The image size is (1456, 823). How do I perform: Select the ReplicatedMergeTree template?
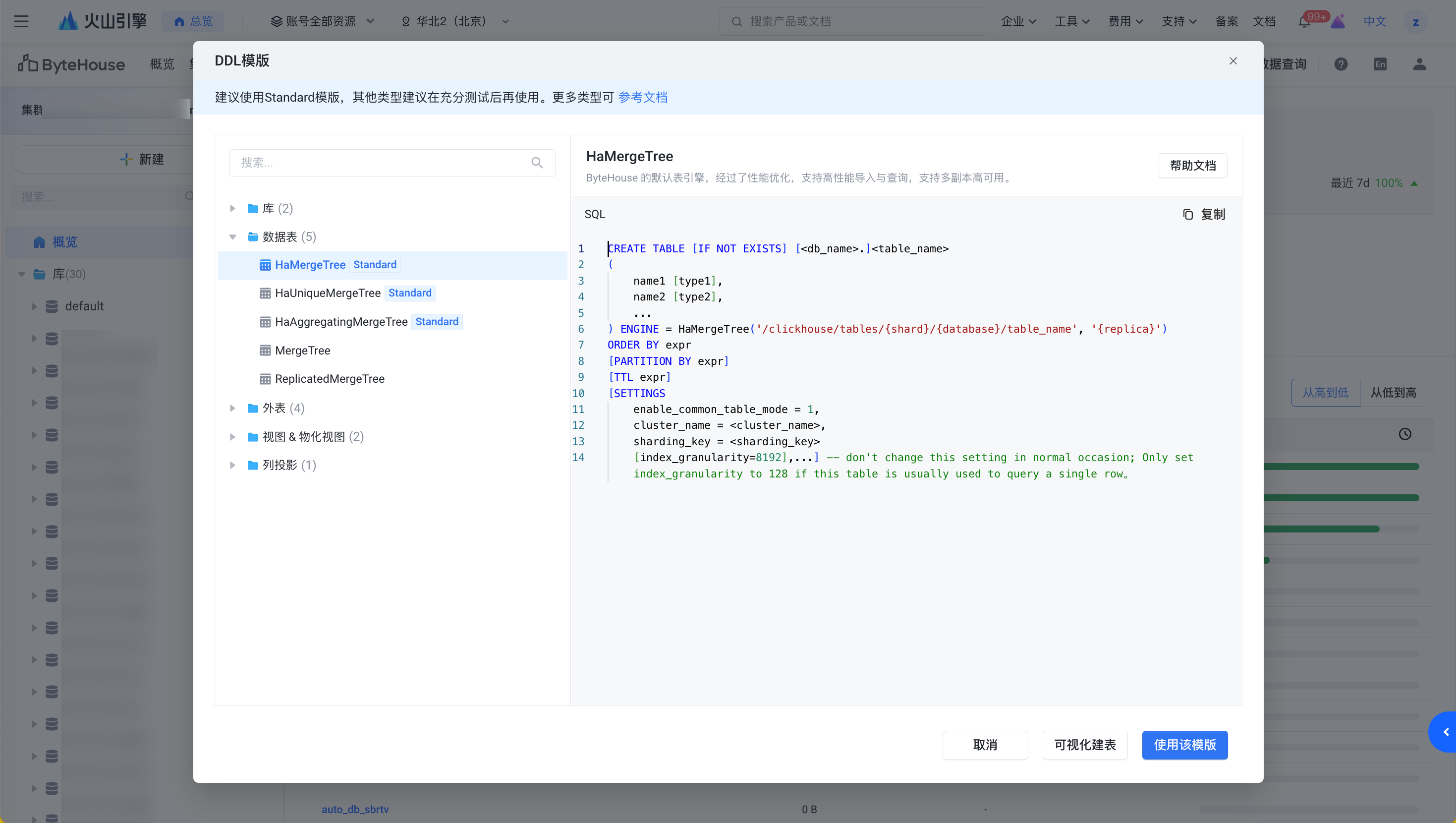tap(329, 379)
